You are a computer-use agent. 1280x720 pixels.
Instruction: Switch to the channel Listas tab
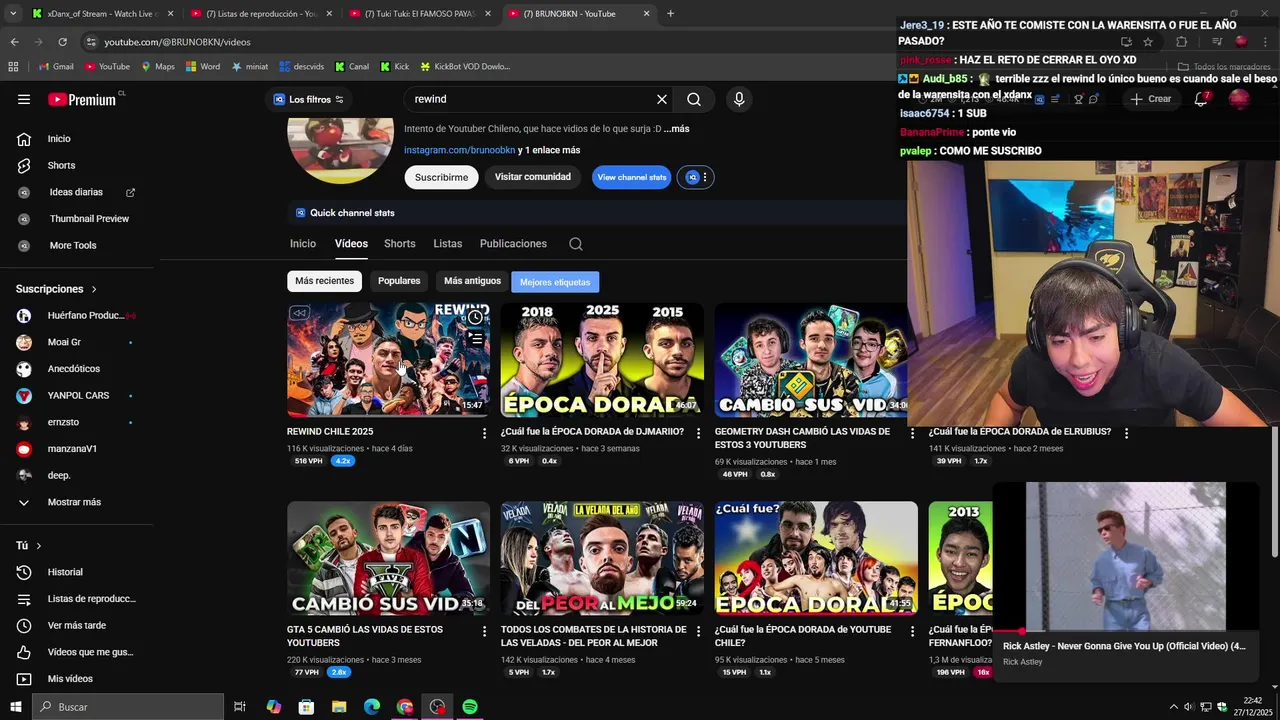pyautogui.click(x=447, y=244)
